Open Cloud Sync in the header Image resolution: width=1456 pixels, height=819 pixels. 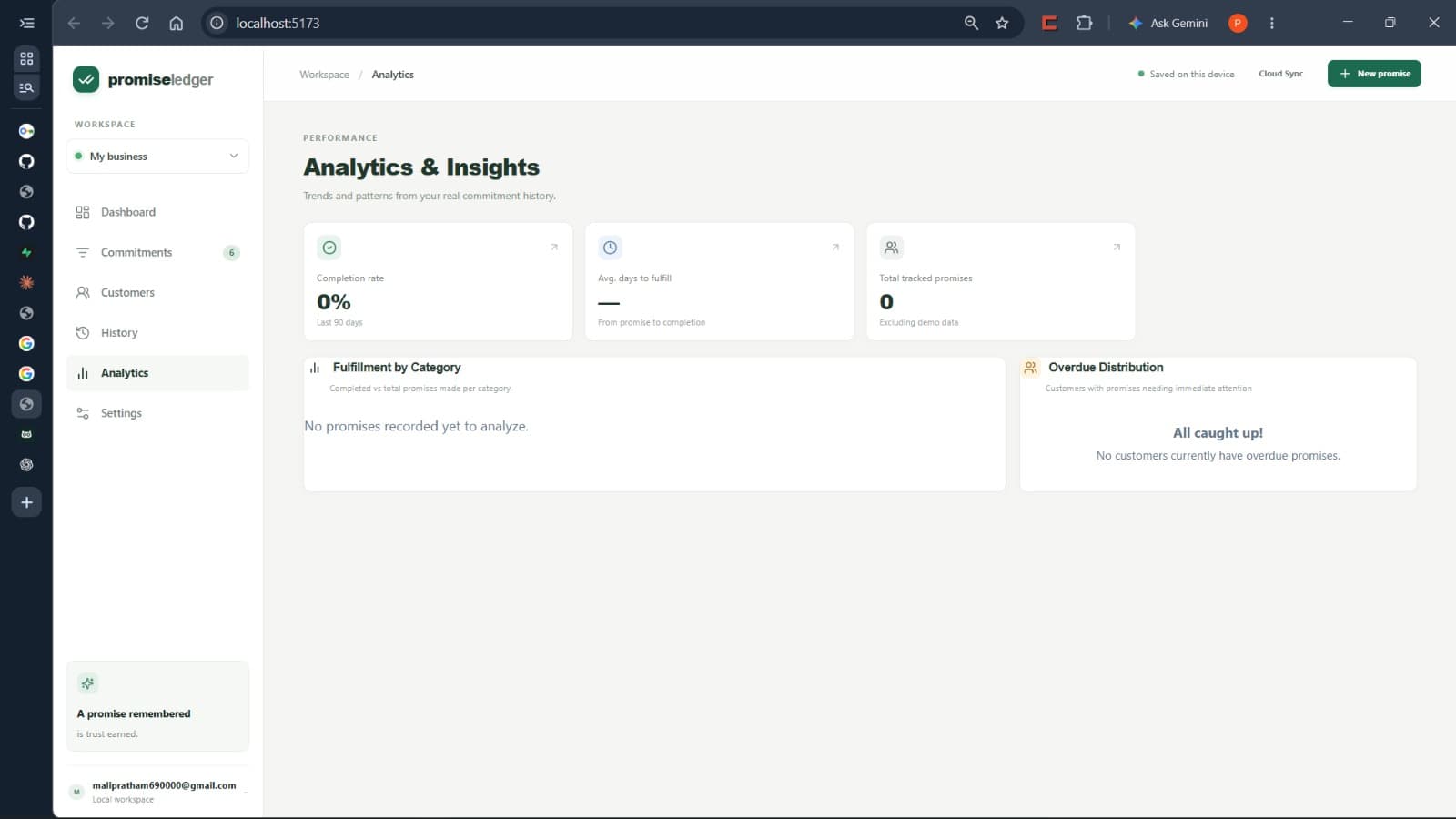click(1280, 74)
